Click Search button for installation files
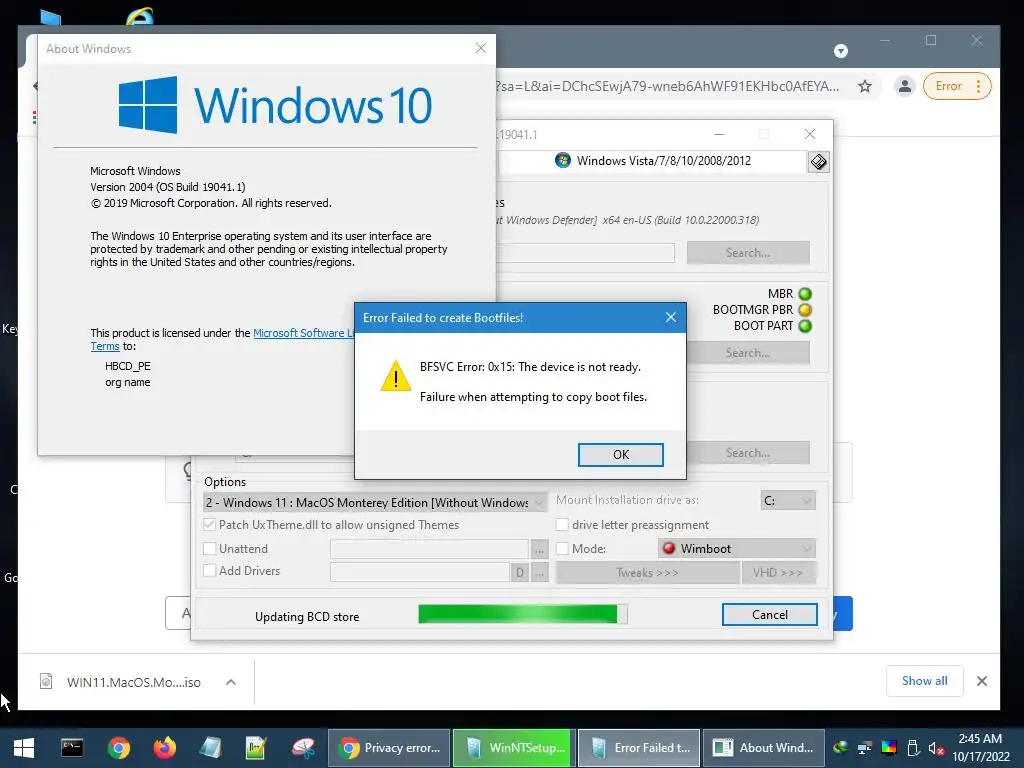This screenshot has height=768, width=1024. 748,253
